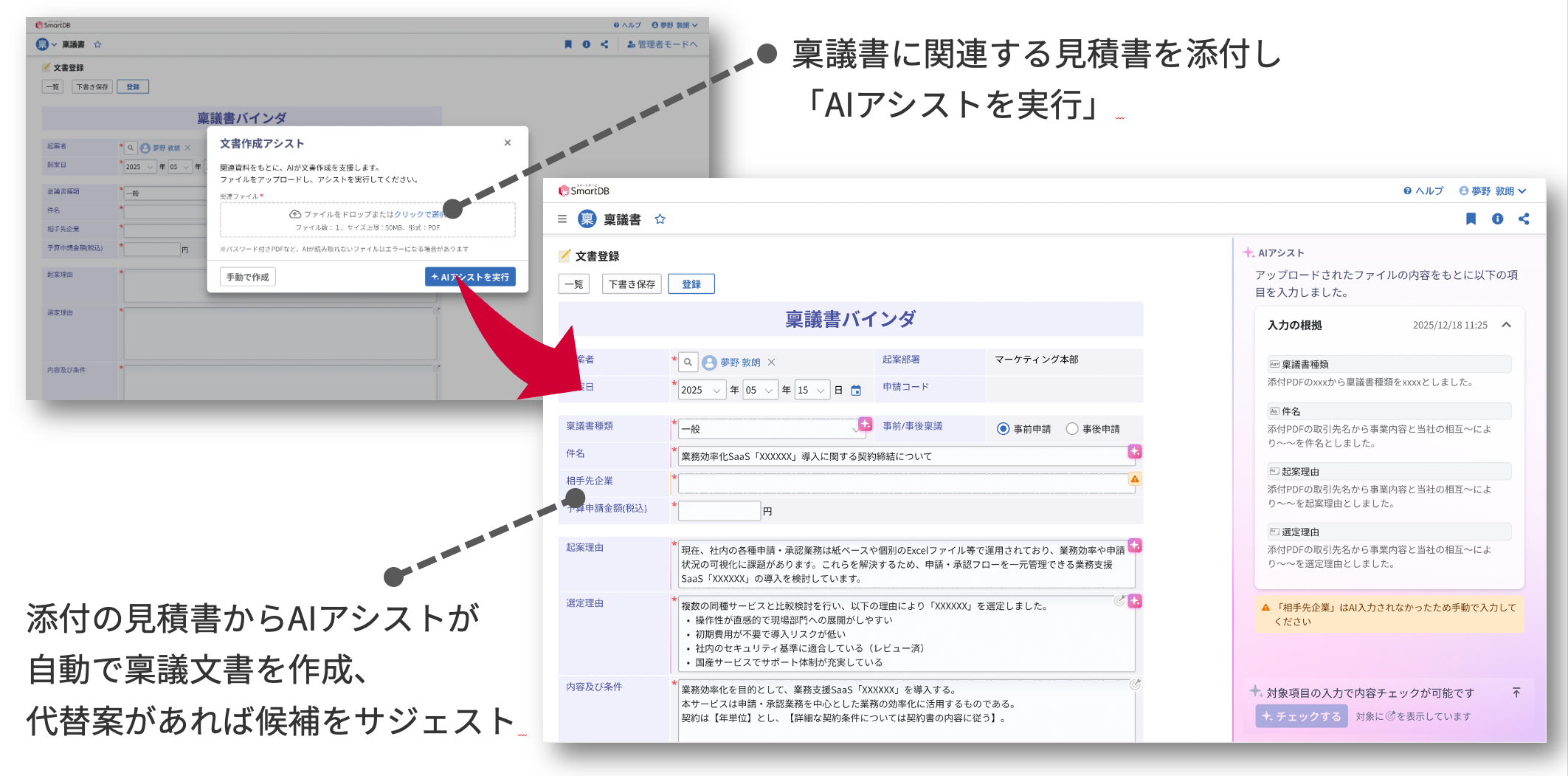Open the calendar picker for 起案日
This screenshot has height=776, width=1568.
[854, 389]
